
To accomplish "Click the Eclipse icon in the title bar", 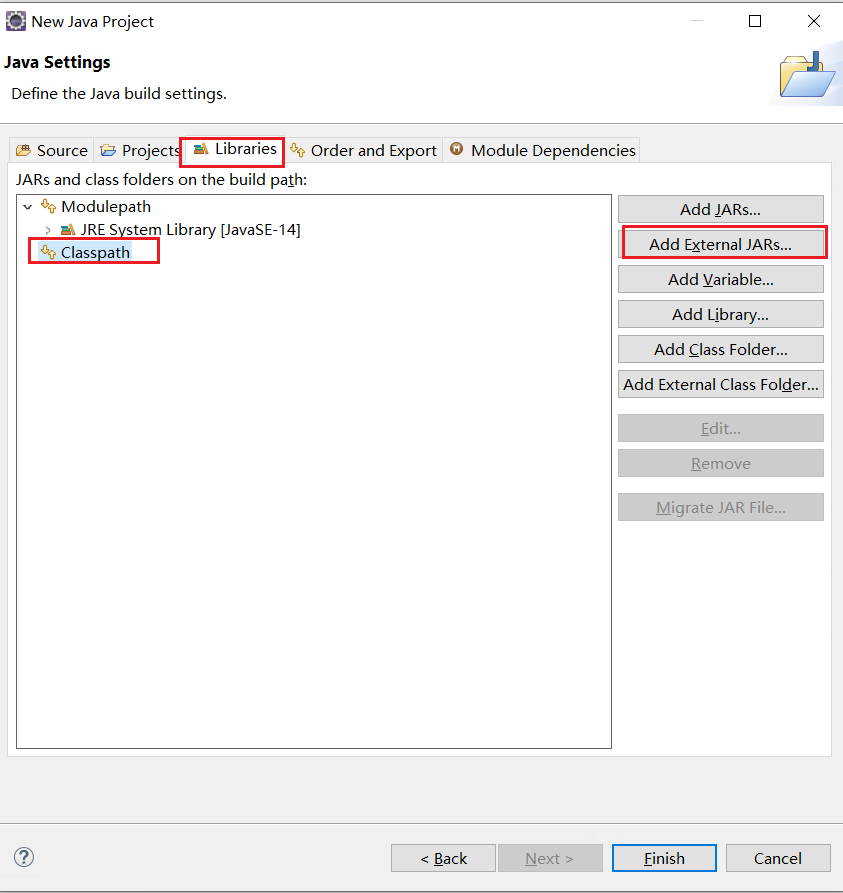I will (x=16, y=20).
